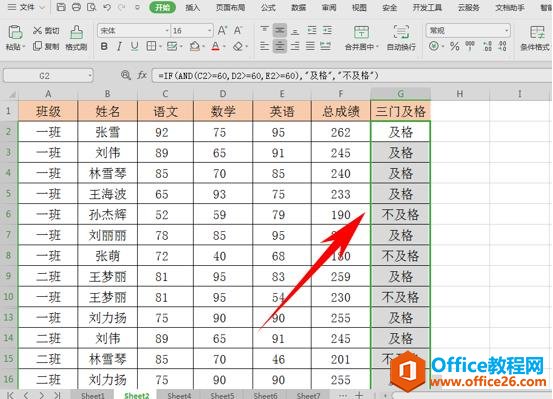This screenshot has height=399, width=553.
Task: Go to the first sheet using the navigation arrow
Action: point(11,395)
